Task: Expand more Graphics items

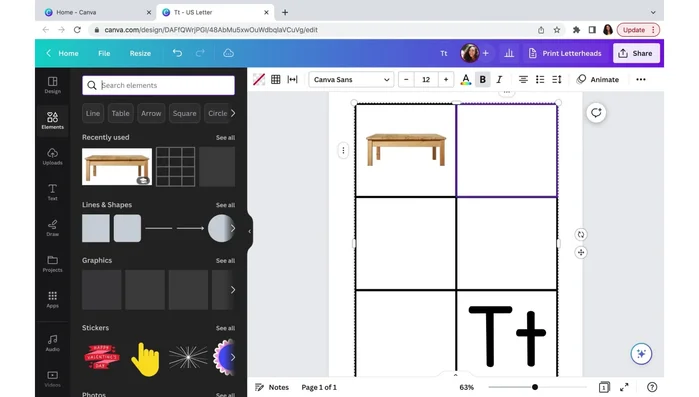Action: pyautogui.click(x=232, y=290)
